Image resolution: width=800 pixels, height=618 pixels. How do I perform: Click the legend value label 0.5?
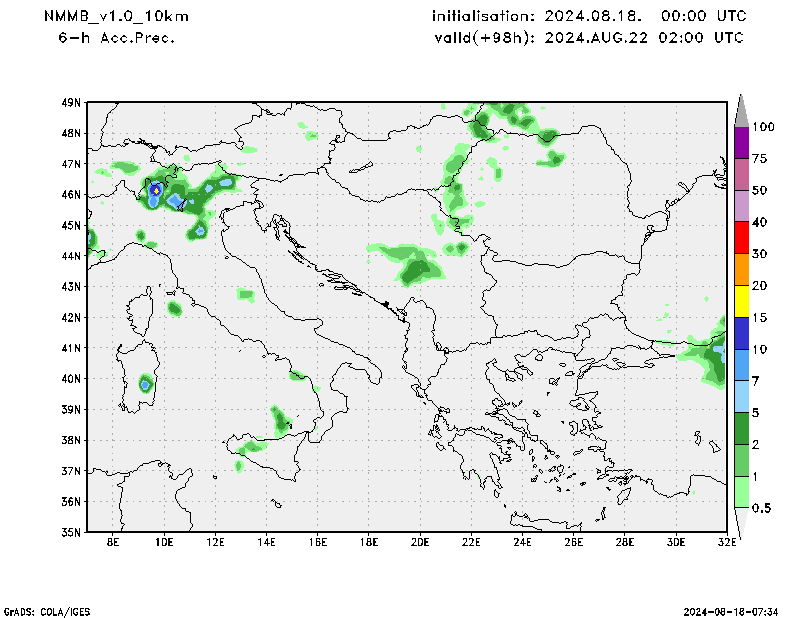762,508
